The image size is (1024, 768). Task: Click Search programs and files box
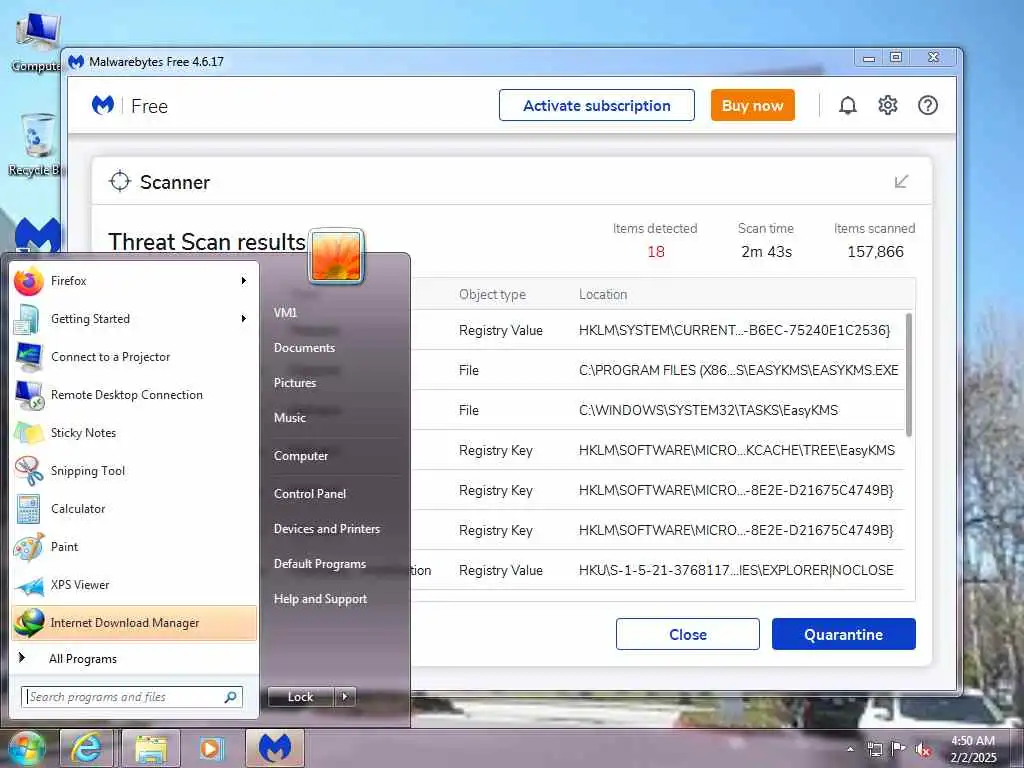[132, 697]
